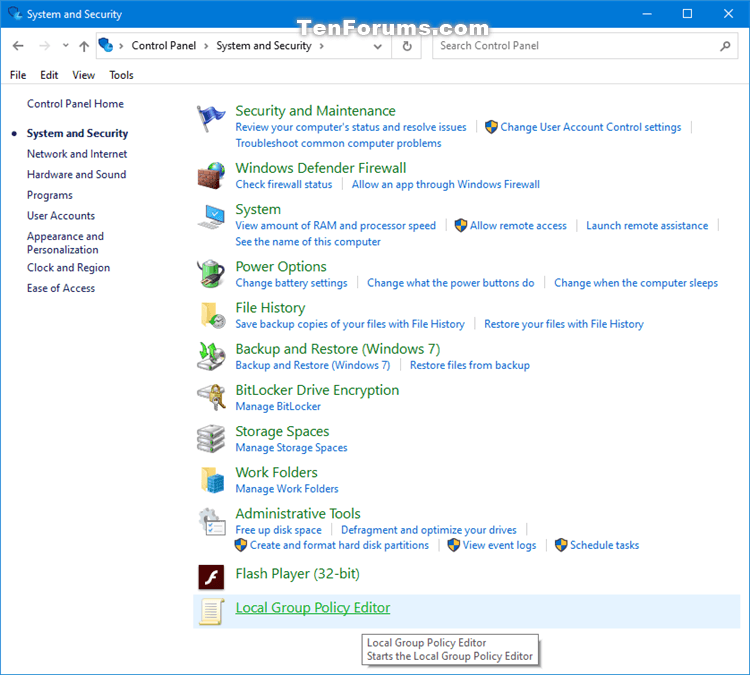The height and width of the screenshot is (675, 750).
Task: Open the File menu
Action: (x=18, y=75)
